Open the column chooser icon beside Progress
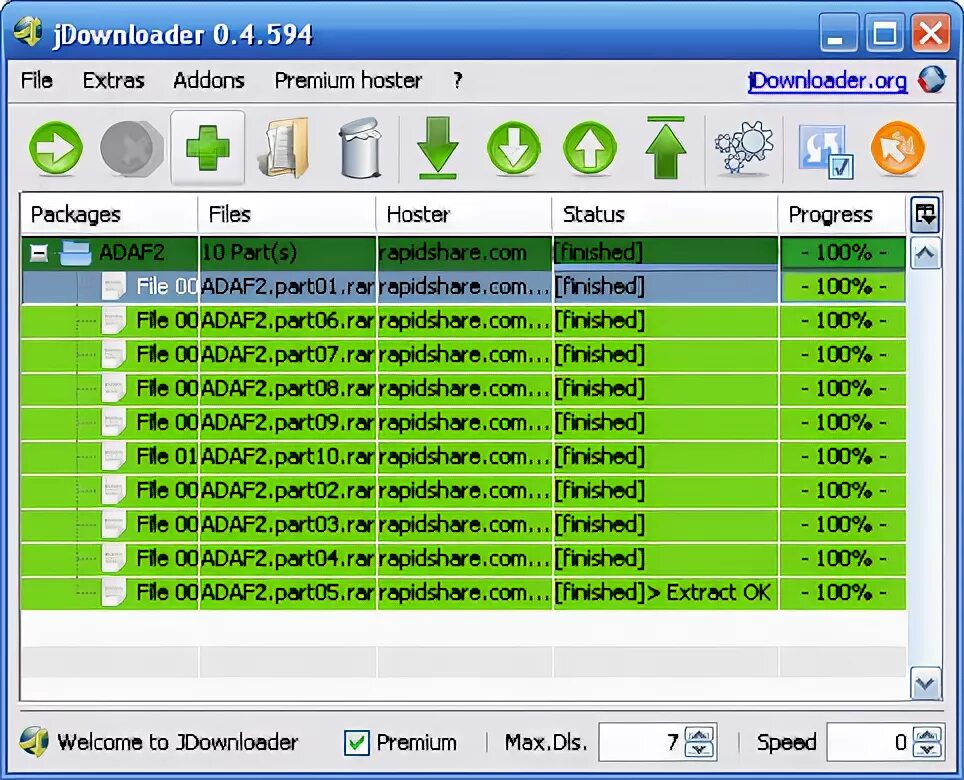Viewport: 964px width, 780px height. coord(925,215)
